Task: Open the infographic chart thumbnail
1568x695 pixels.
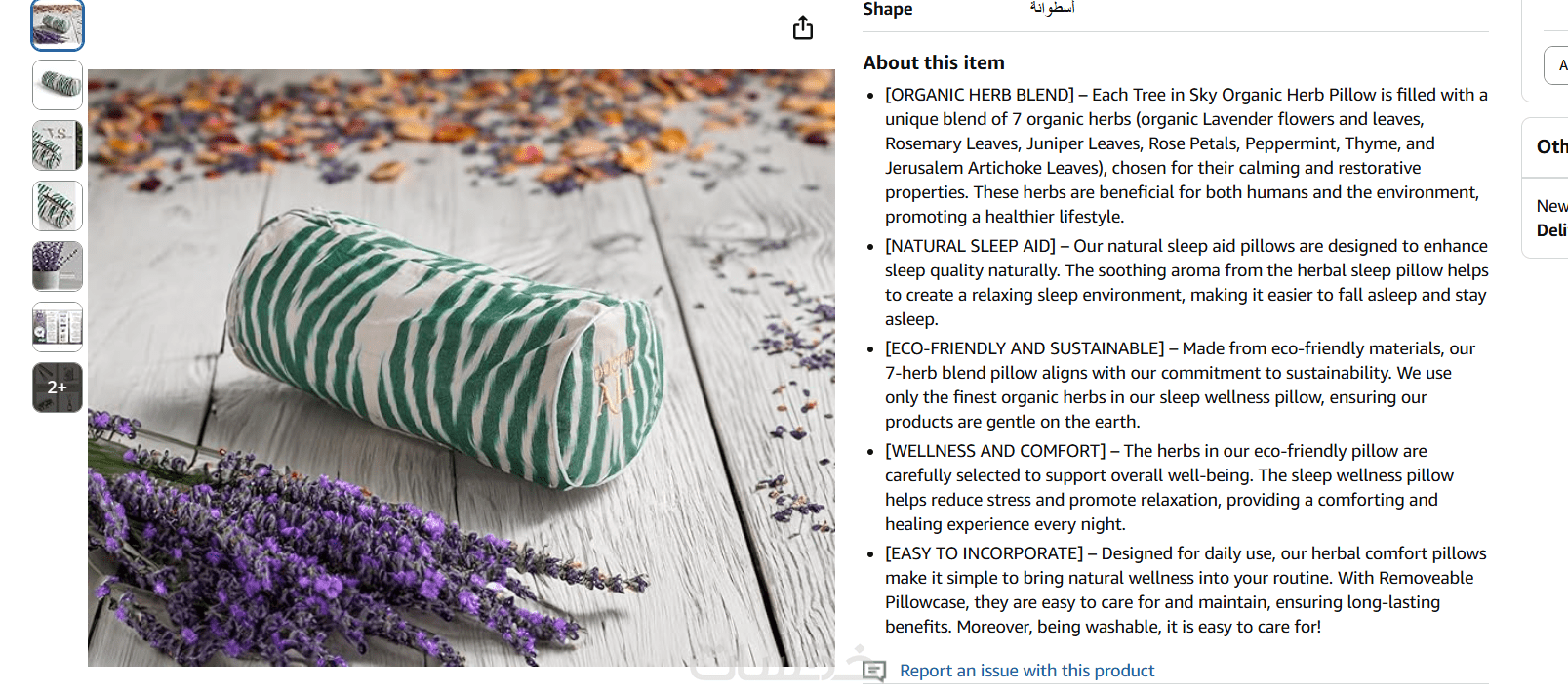Action: pyautogui.click(x=58, y=327)
